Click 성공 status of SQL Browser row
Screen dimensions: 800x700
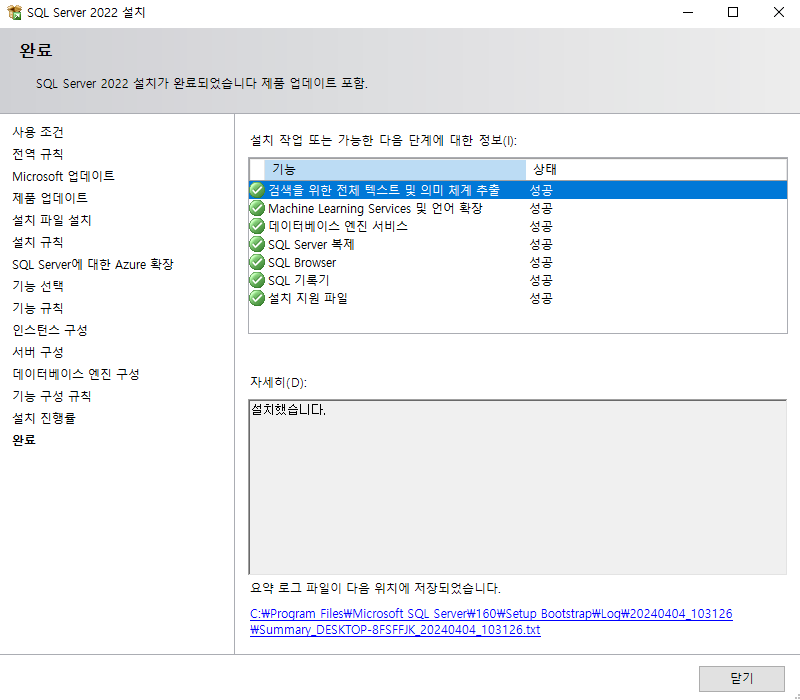tap(541, 262)
